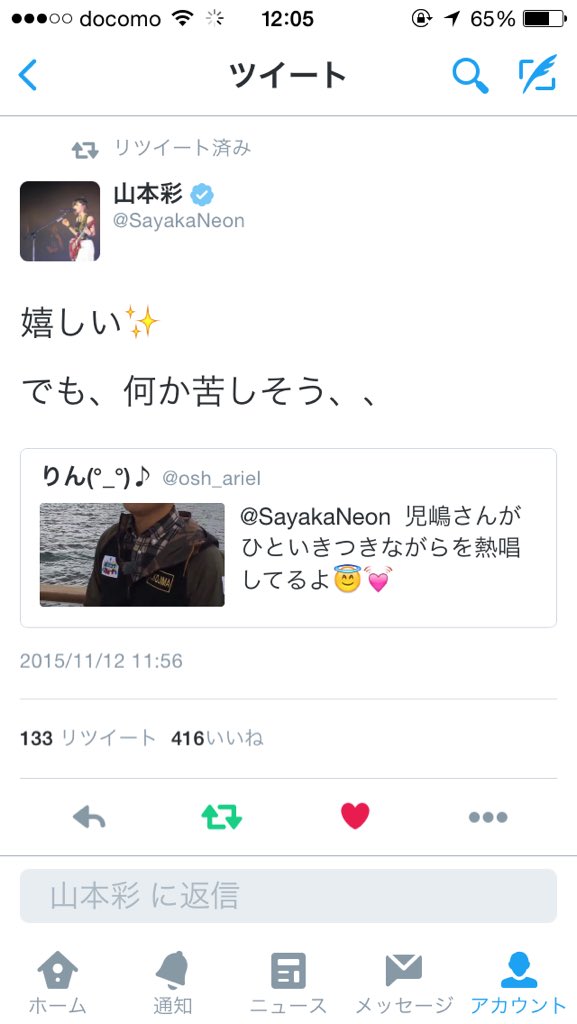View the 416 いいね list
Image resolution: width=577 pixels, height=1024 pixels.
[217, 738]
